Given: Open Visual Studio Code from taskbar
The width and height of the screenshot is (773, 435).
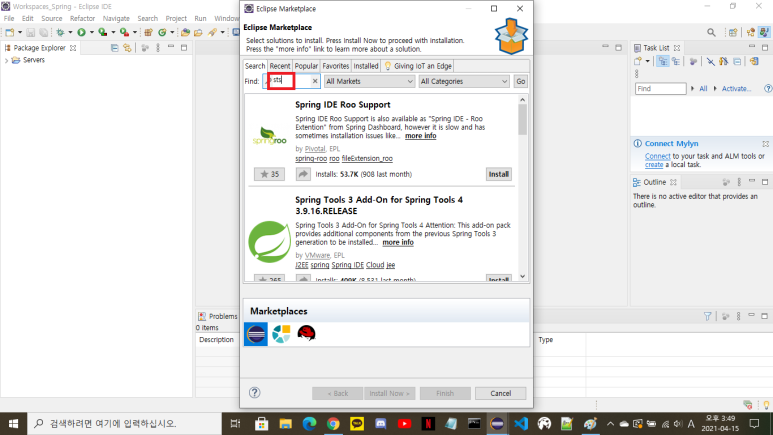Looking at the screenshot, I should (x=521, y=424).
